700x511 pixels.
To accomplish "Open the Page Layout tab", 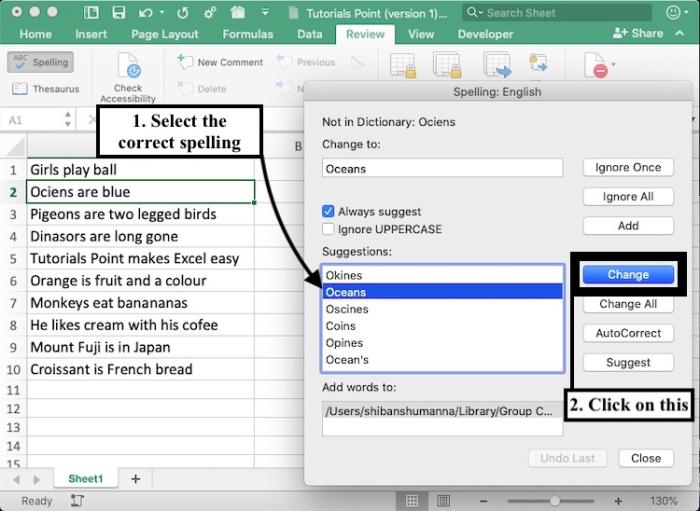I will pyautogui.click(x=165, y=34).
